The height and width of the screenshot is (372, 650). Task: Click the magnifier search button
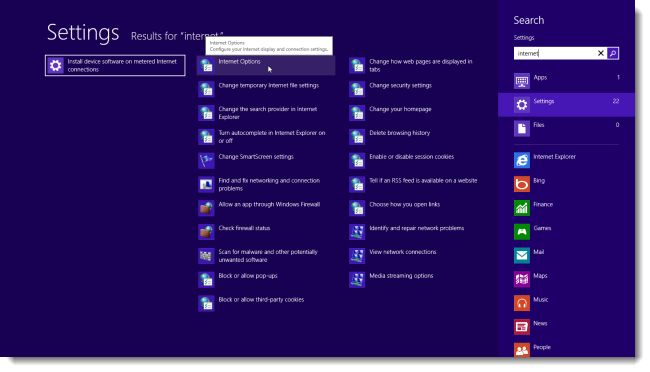[613, 53]
